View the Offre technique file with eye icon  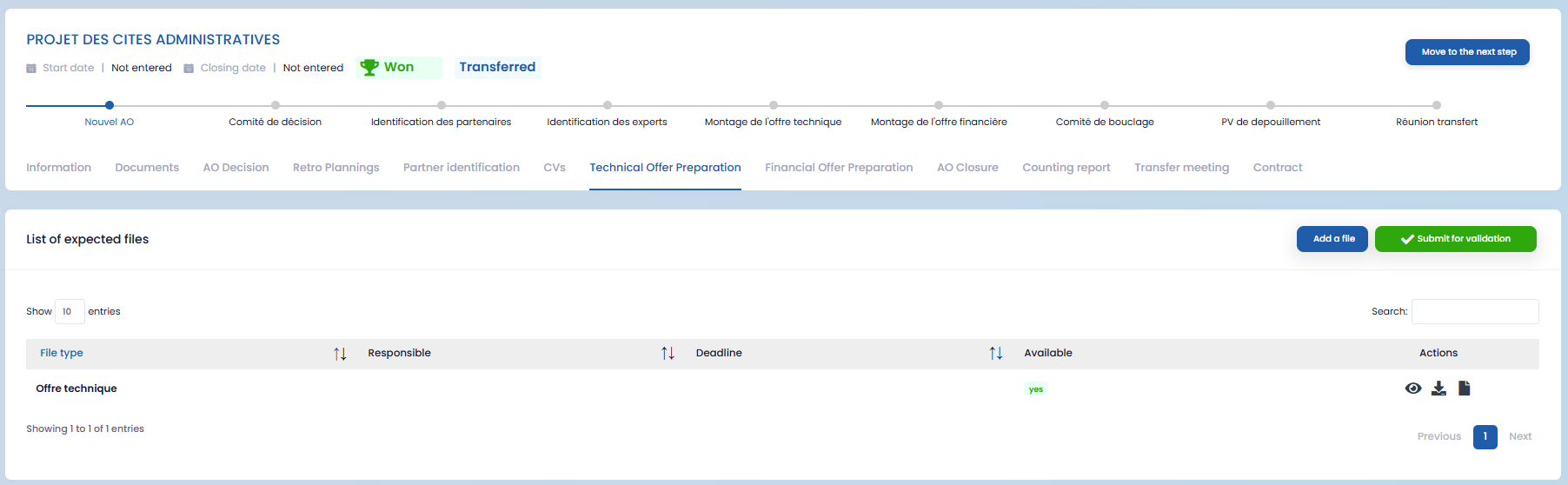click(x=1413, y=389)
